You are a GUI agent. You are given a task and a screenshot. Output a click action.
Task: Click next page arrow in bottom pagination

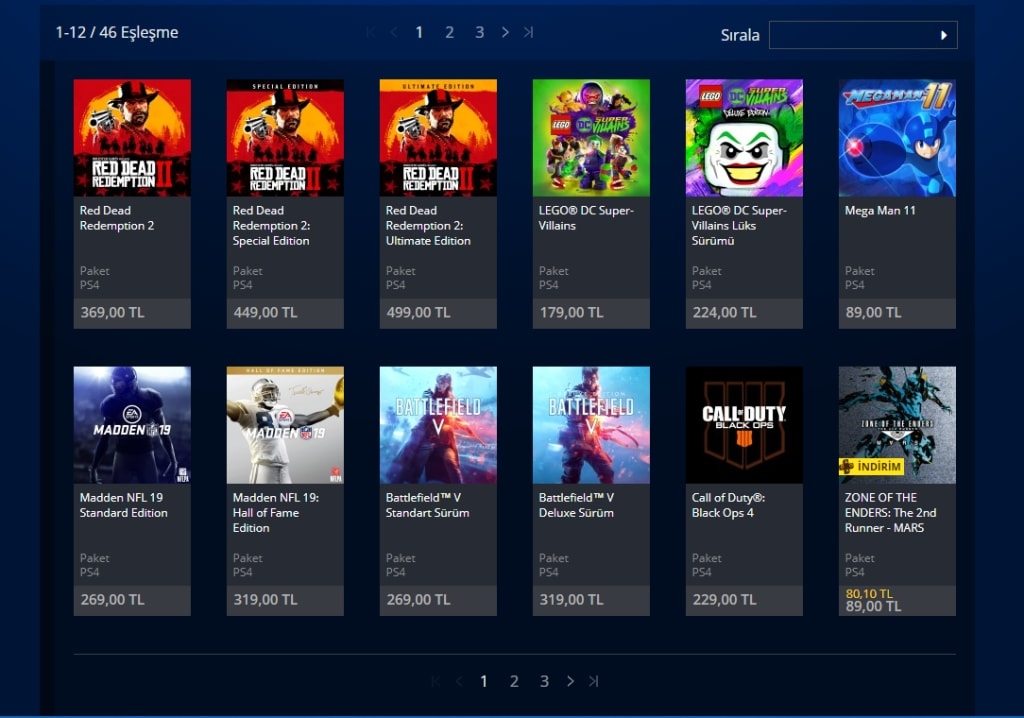point(570,681)
